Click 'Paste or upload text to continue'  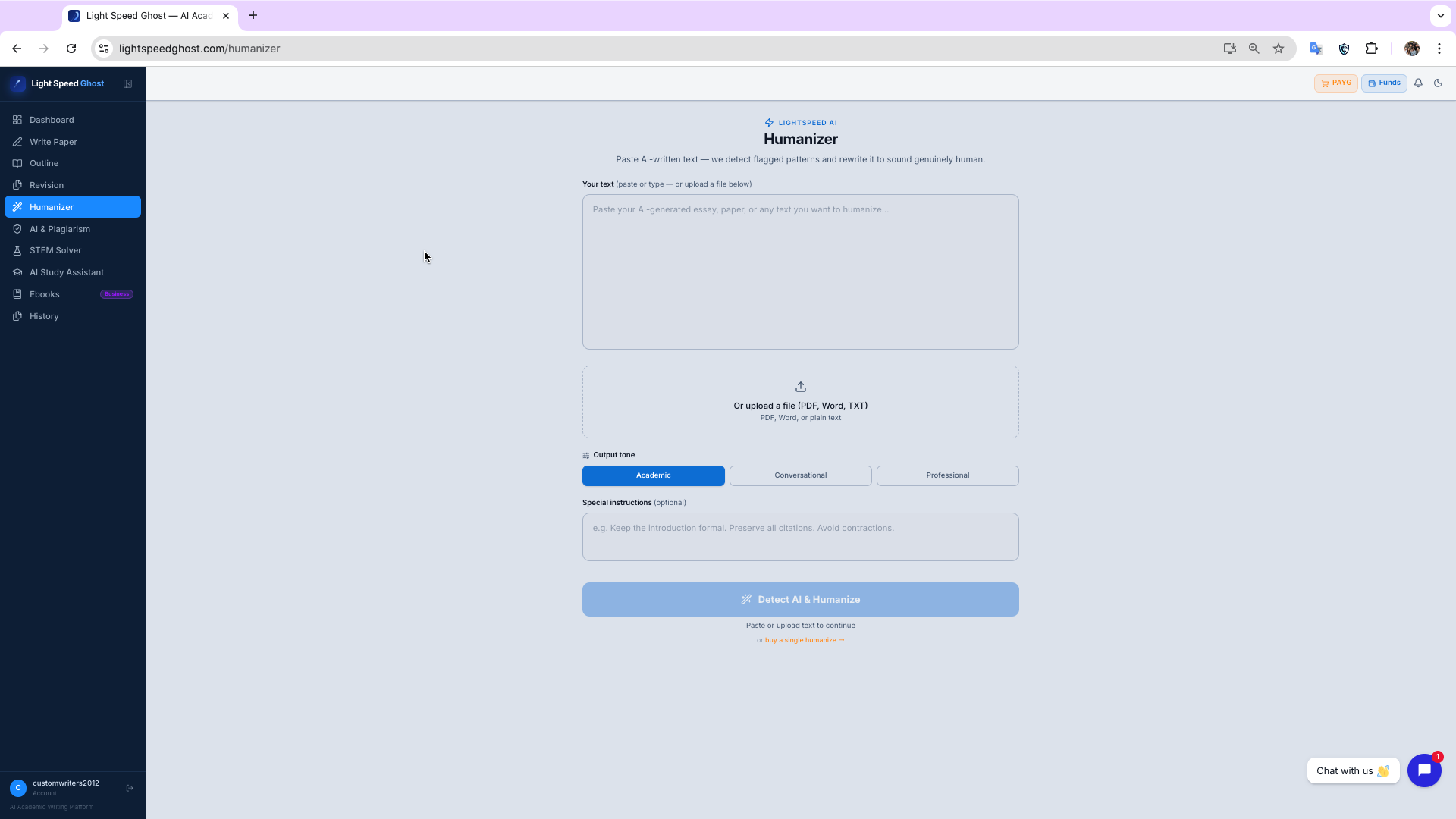click(x=800, y=626)
